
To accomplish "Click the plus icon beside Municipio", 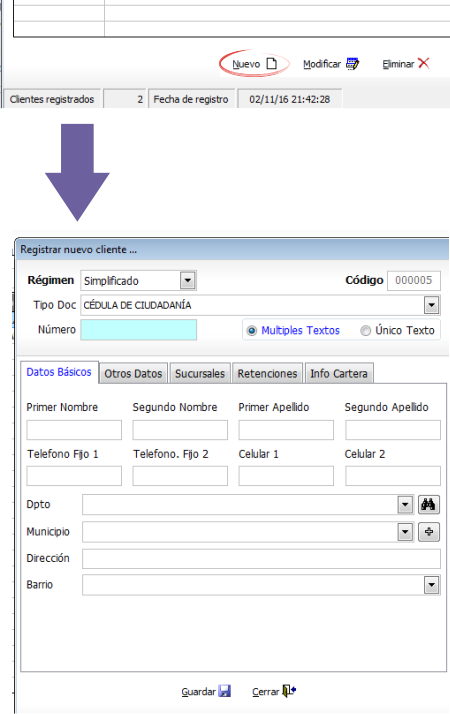I will [429, 531].
